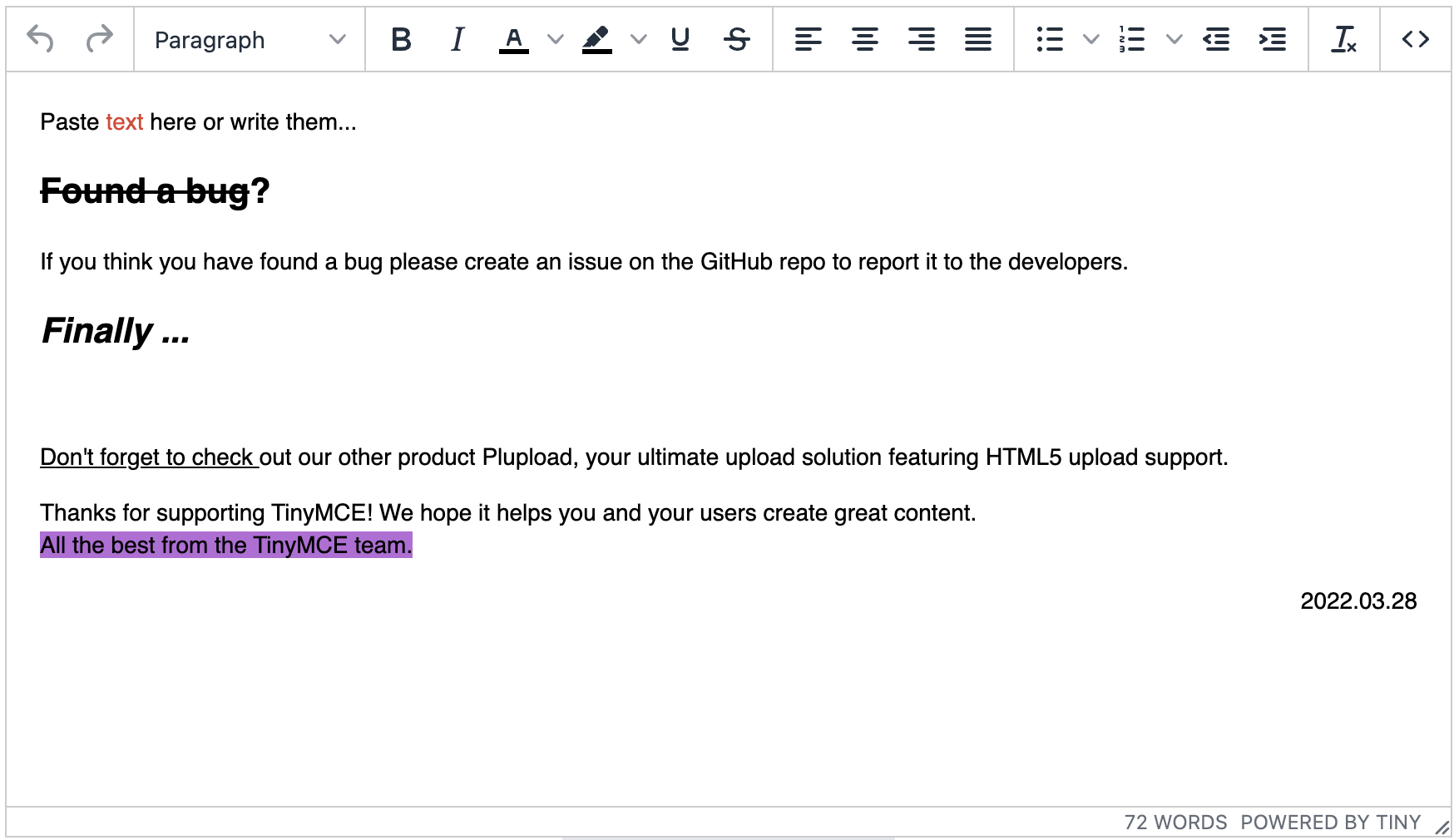Open the Paragraph block format dropdown

coord(250,39)
